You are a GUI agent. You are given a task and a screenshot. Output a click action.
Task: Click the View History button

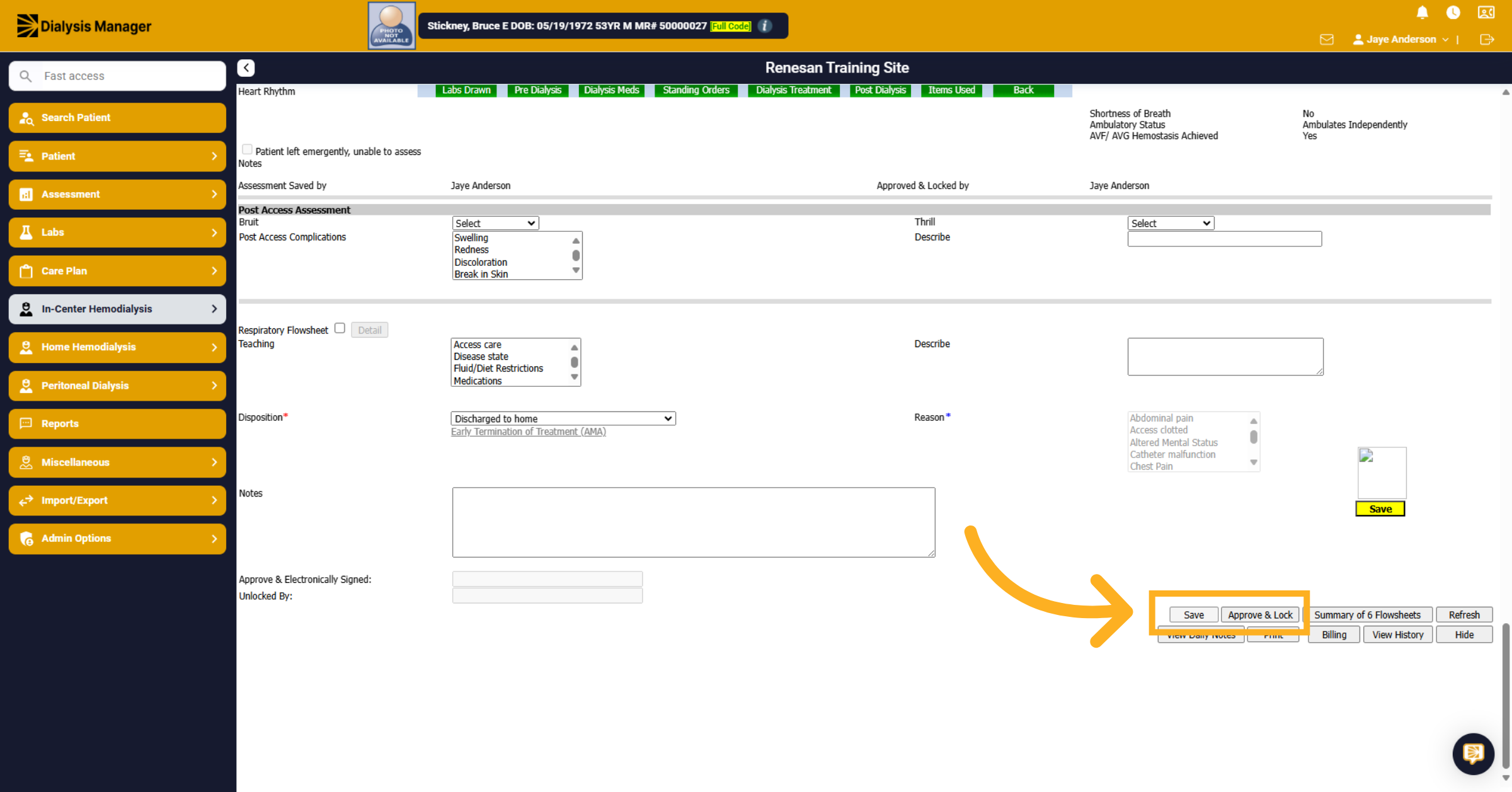1397,634
